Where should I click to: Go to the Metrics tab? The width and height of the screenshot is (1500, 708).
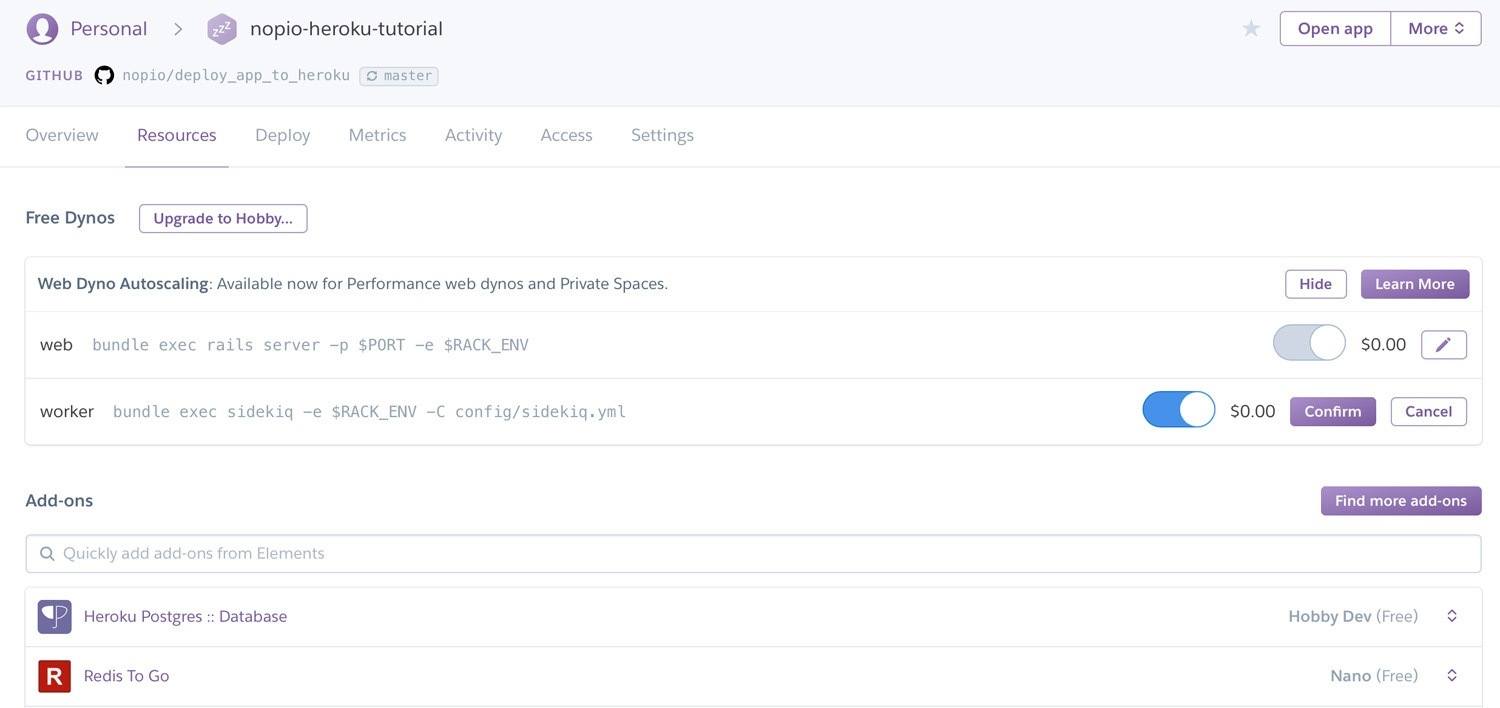click(377, 135)
